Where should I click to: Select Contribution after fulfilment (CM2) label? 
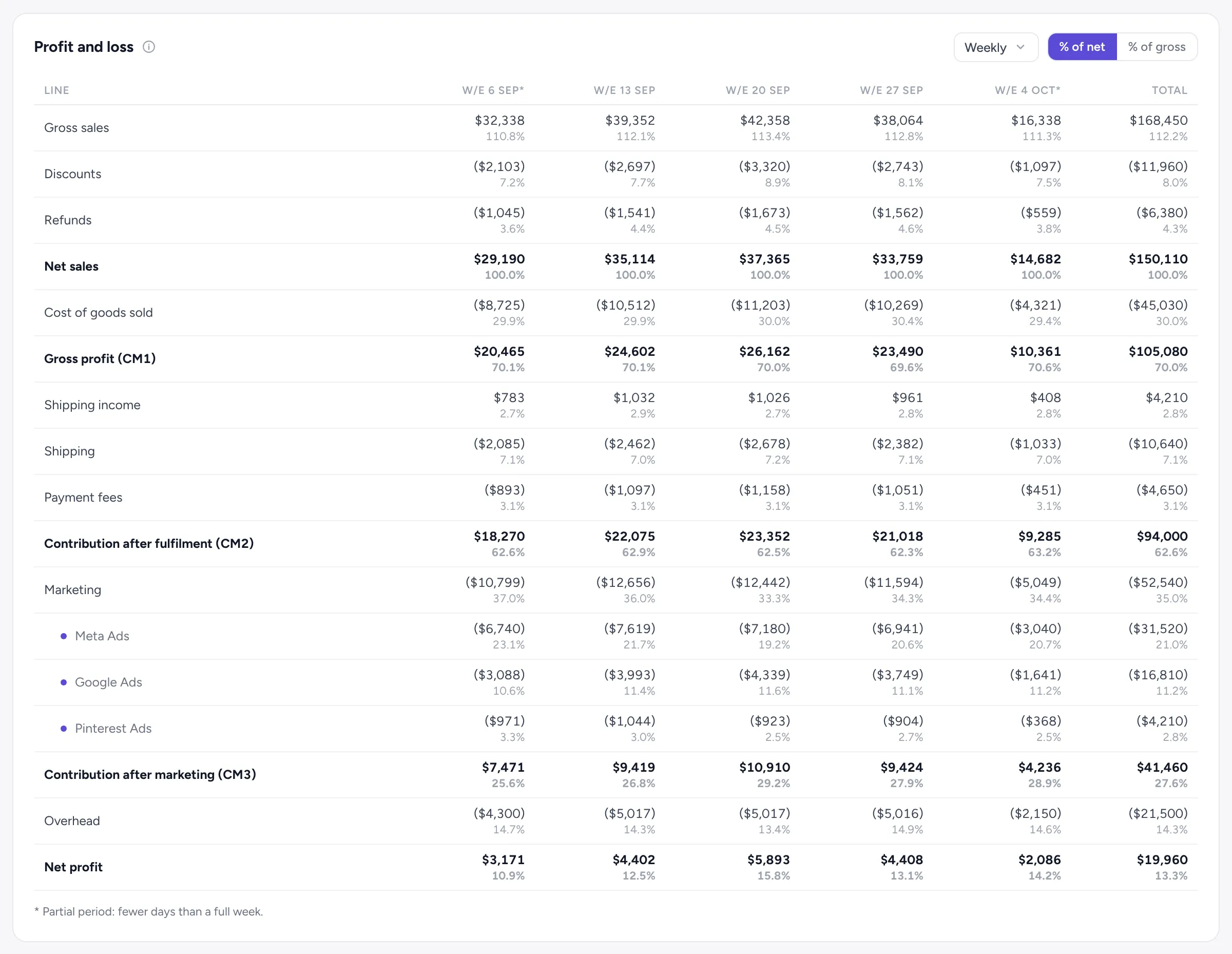pyautogui.click(x=149, y=544)
